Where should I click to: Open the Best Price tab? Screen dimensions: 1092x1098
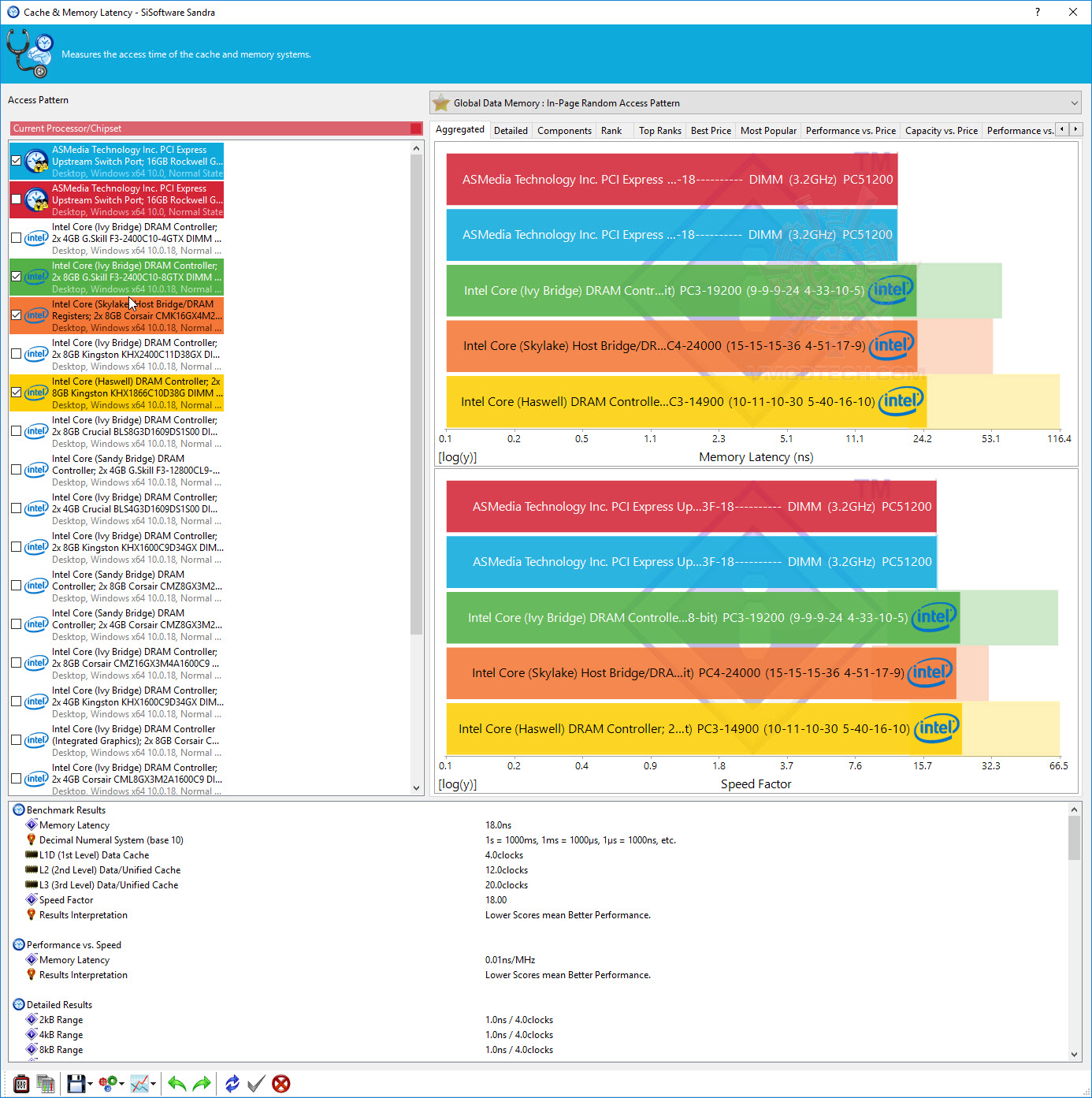pos(711,131)
